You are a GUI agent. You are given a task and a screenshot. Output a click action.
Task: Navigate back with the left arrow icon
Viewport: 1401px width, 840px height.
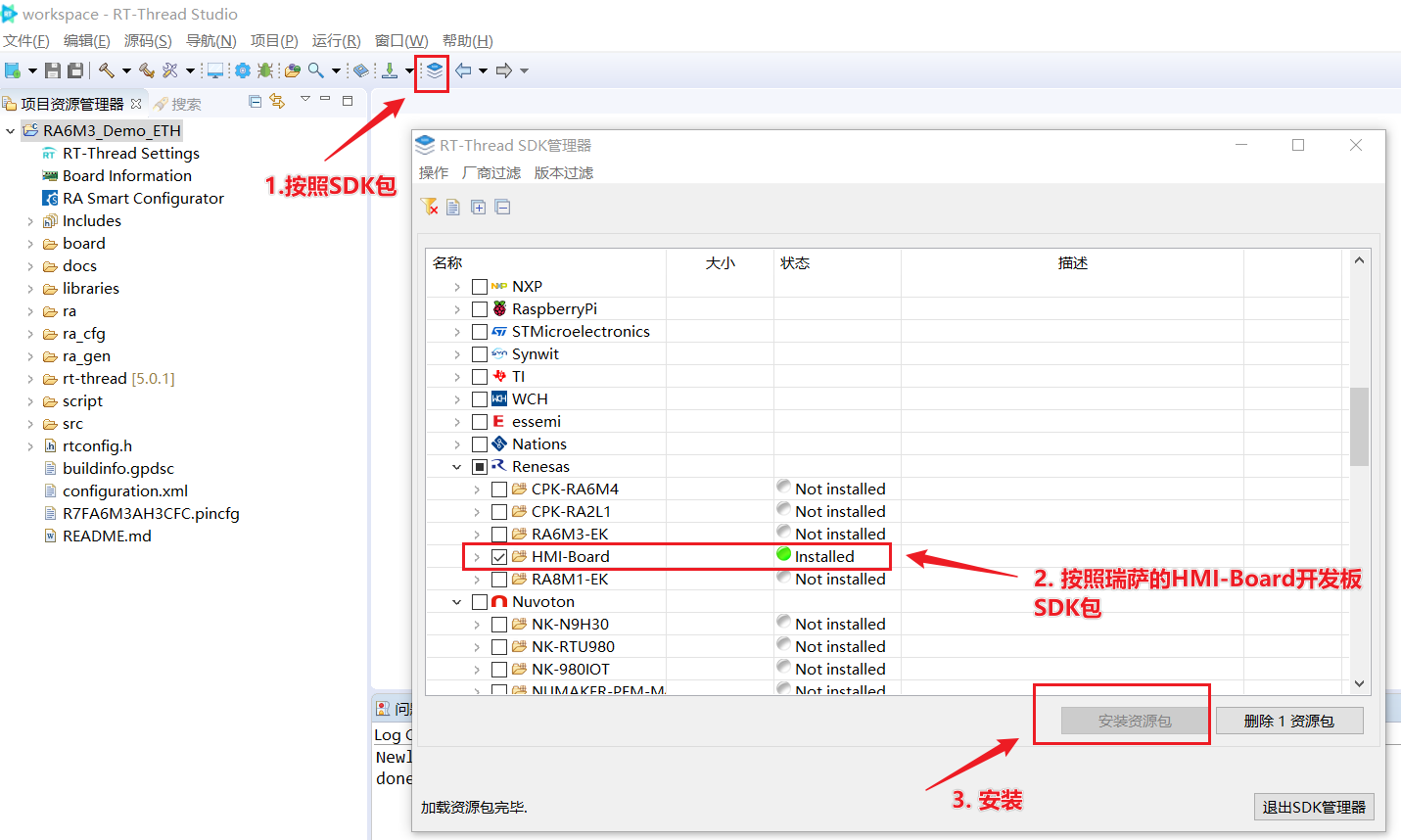pyautogui.click(x=464, y=70)
